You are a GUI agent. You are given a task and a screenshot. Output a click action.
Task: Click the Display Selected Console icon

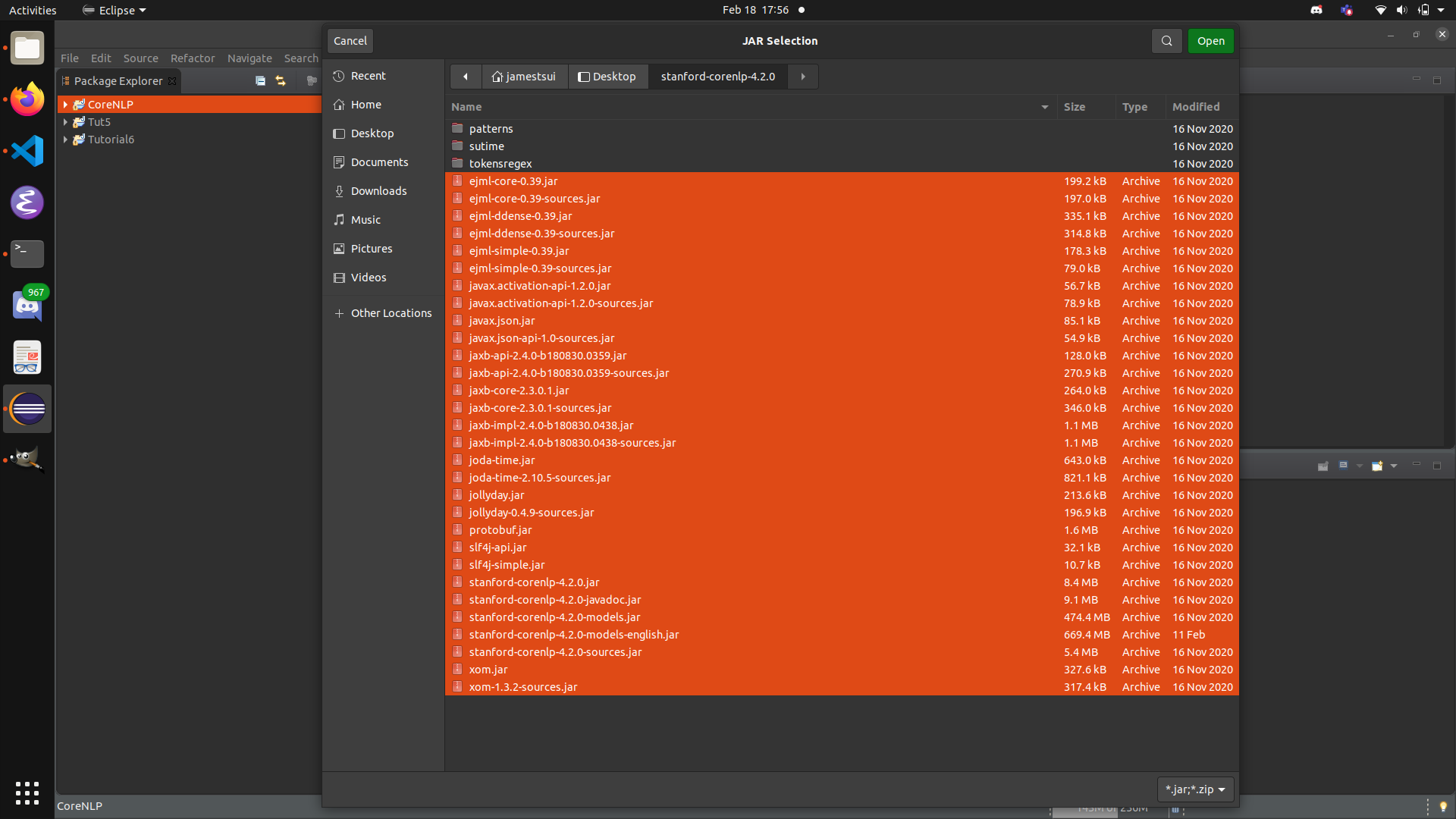tap(1343, 466)
